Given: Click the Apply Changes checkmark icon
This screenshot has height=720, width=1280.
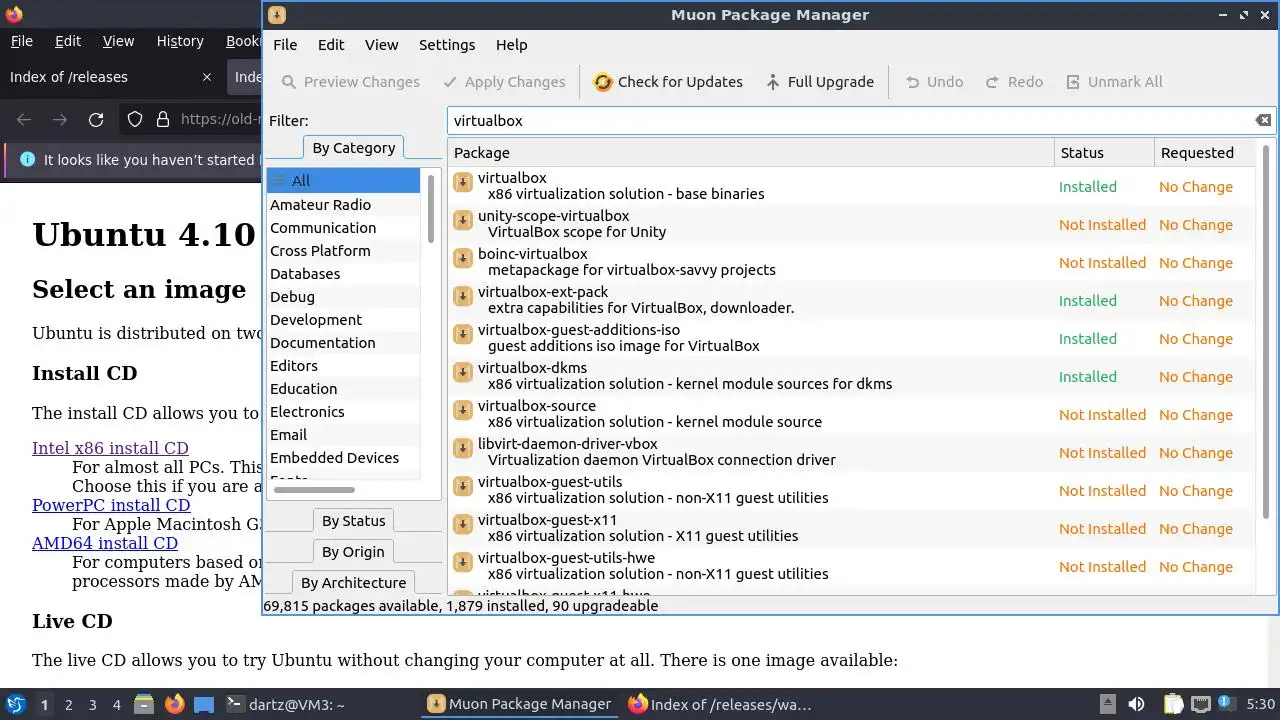Looking at the screenshot, I should click(450, 82).
